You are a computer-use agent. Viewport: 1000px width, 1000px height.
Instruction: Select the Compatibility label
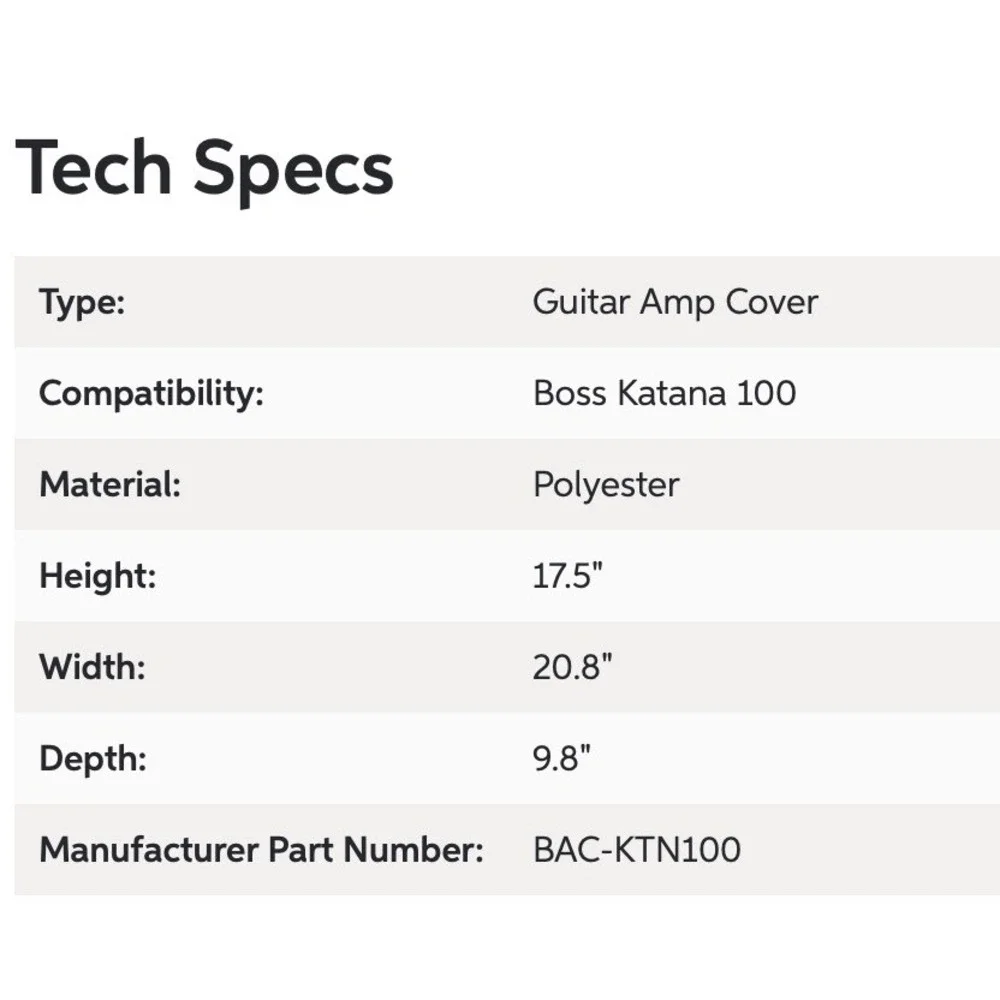(151, 394)
